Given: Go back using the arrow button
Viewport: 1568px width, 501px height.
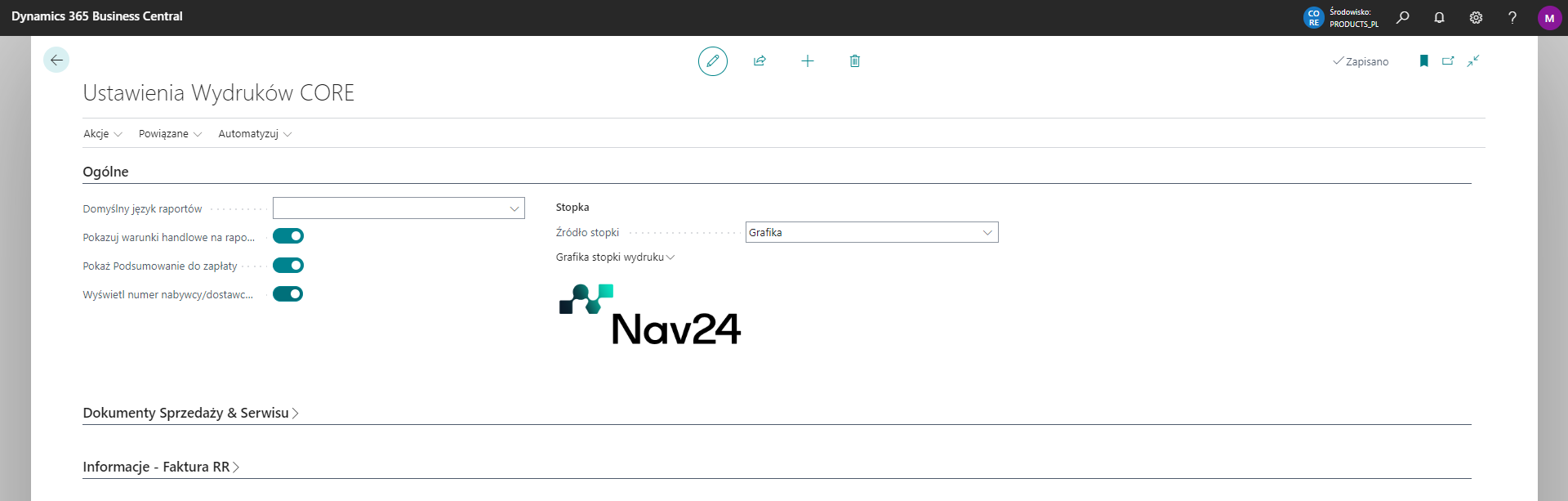Looking at the screenshot, I should 56,60.
